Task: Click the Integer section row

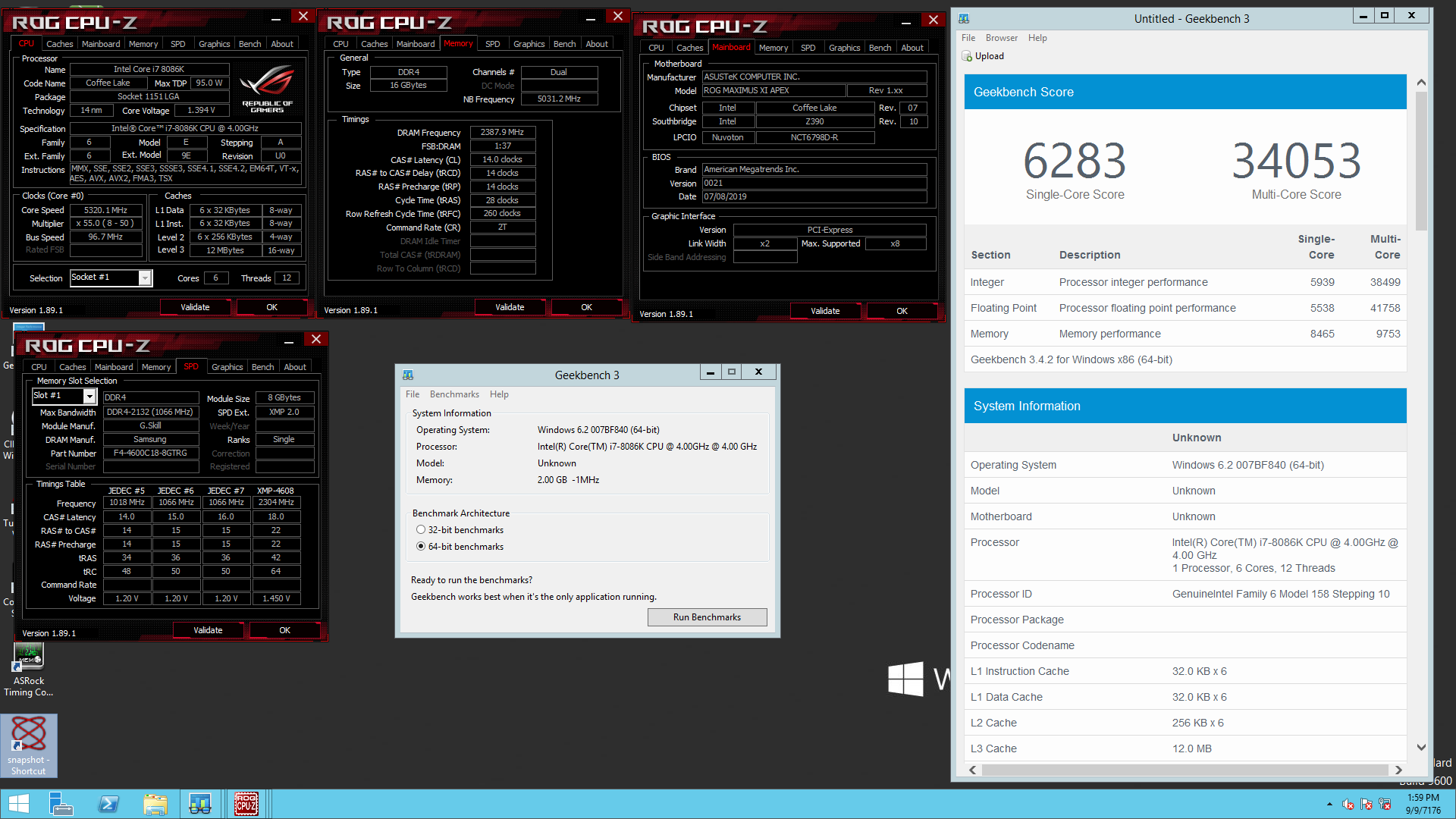Action: pos(1185,282)
